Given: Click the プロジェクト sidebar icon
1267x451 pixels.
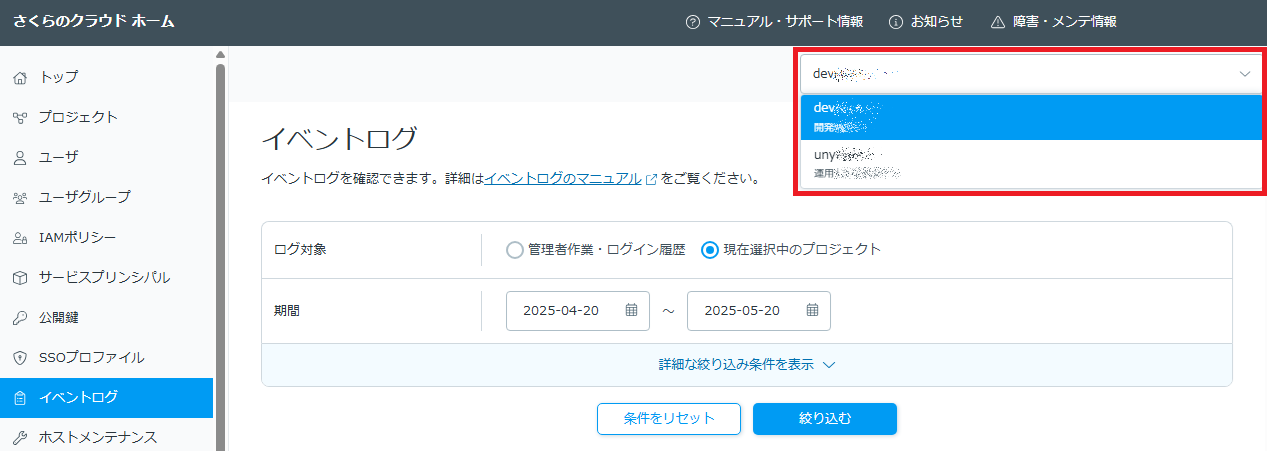Looking at the screenshot, I should (x=20, y=117).
